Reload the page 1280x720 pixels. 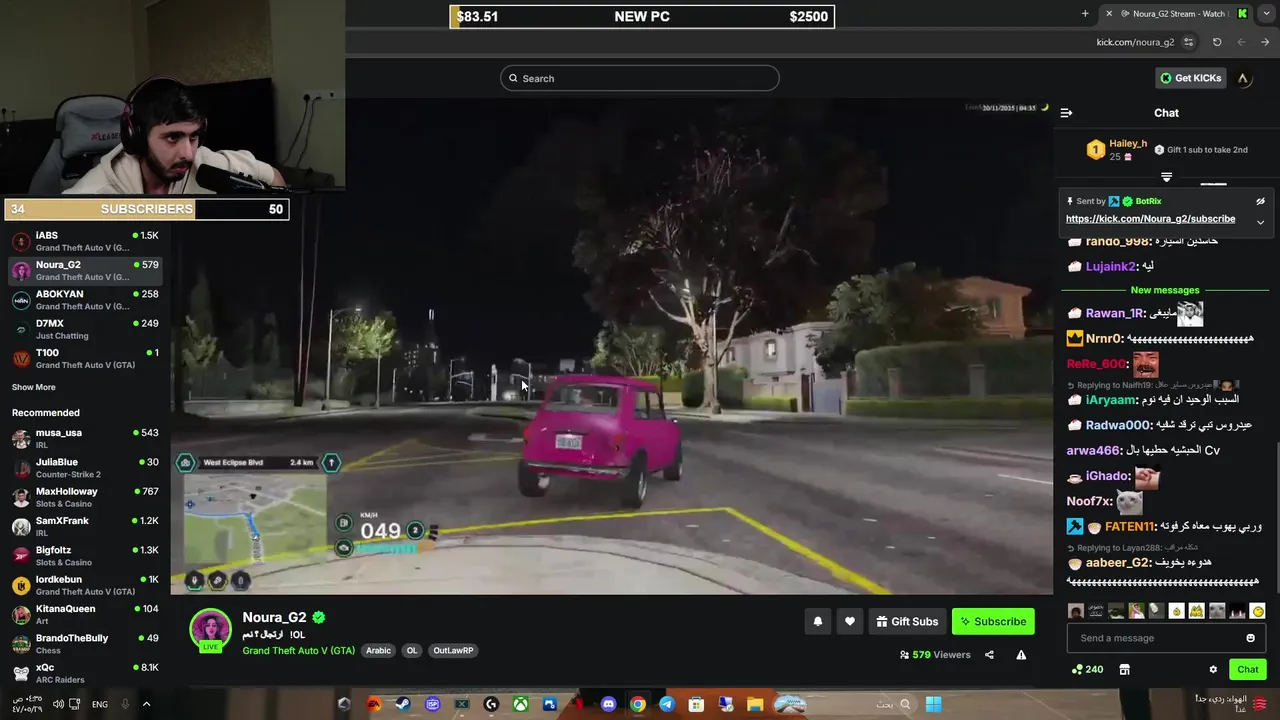pyautogui.click(x=1217, y=42)
